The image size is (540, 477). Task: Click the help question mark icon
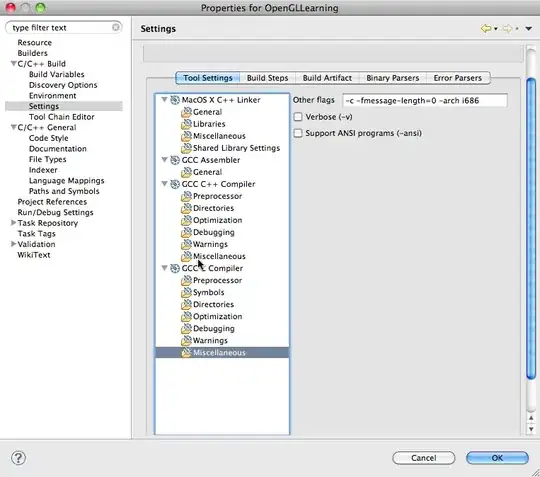[18, 458]
